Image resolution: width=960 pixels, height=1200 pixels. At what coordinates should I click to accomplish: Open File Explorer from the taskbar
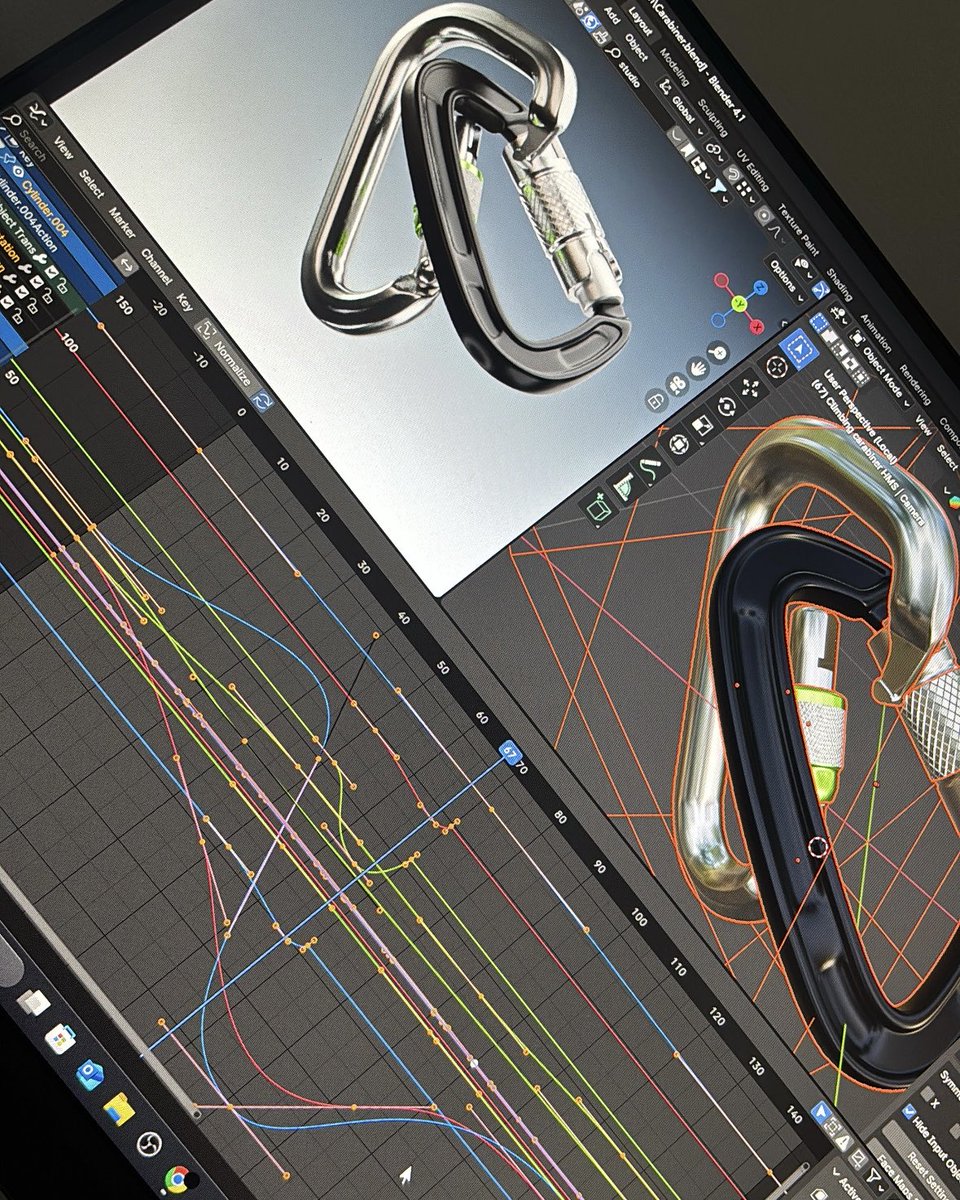click(x=119, y=1109)
